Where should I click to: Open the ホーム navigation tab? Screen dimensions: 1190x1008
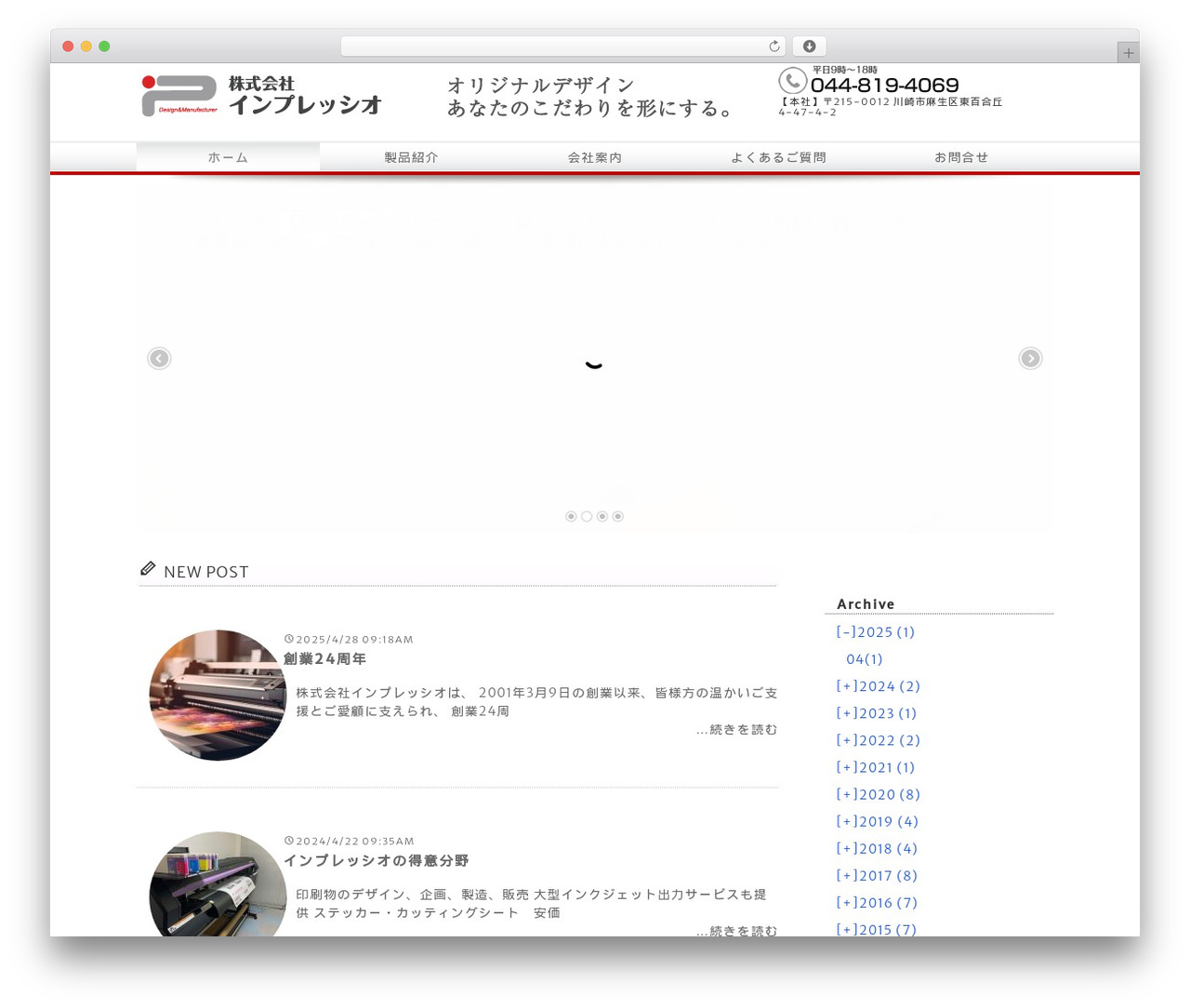point(228,157)
